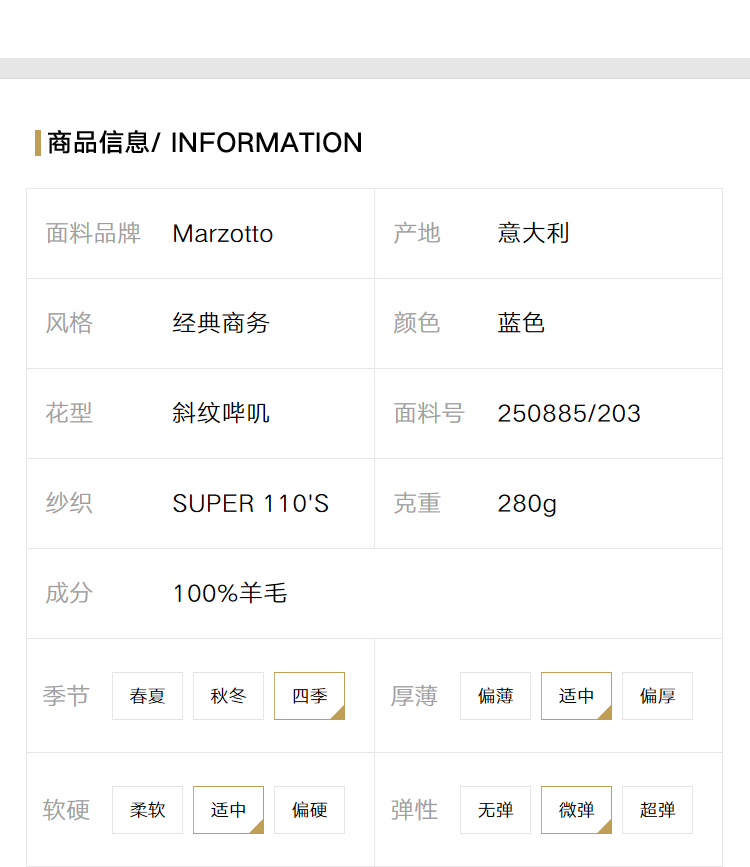750x867 pixels.
Task: Choose 适中 in the 软硬 row
Action: point(228,810)
